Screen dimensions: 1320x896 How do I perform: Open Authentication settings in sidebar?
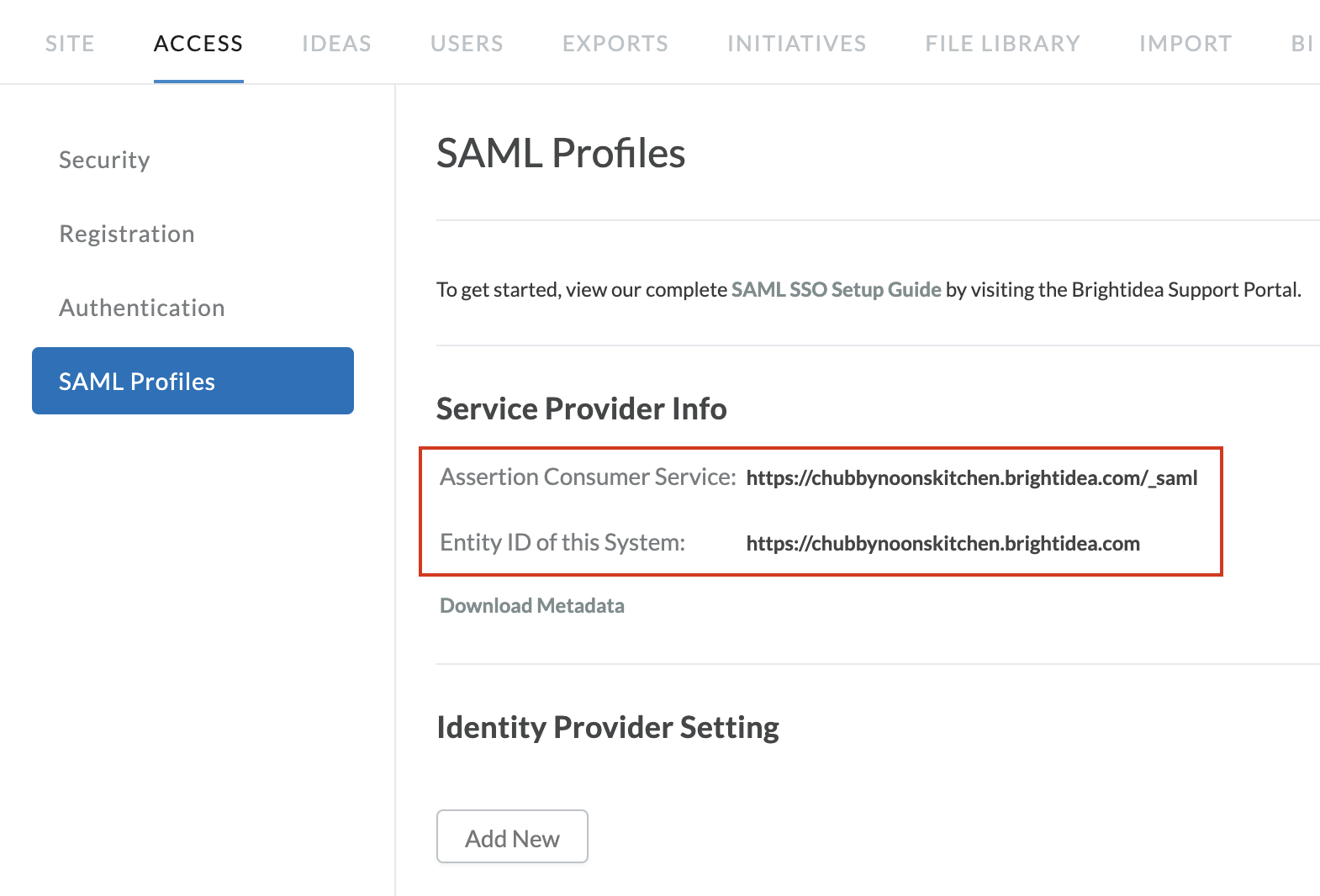(x=142, y=308)
